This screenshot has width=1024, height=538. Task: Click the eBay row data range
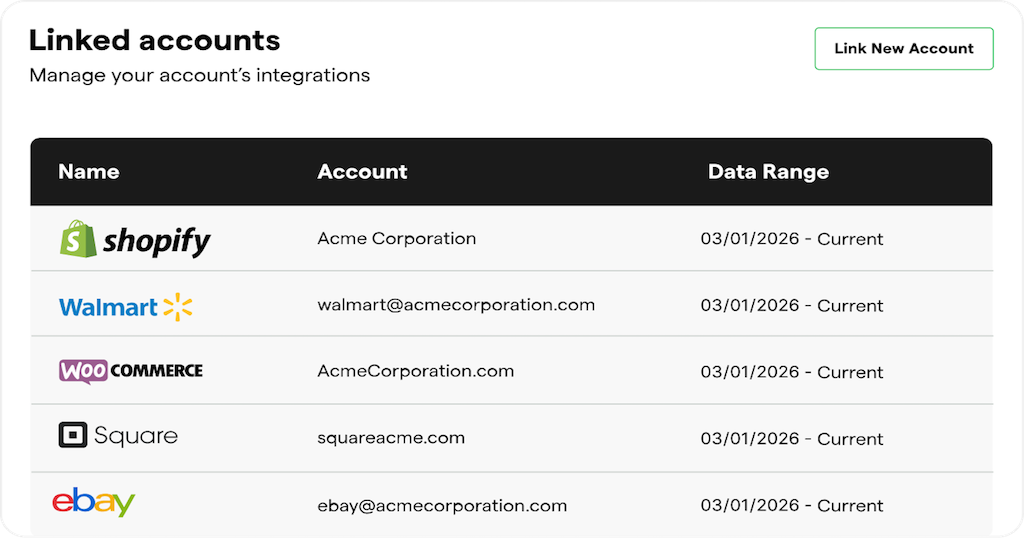pos(791,505)
